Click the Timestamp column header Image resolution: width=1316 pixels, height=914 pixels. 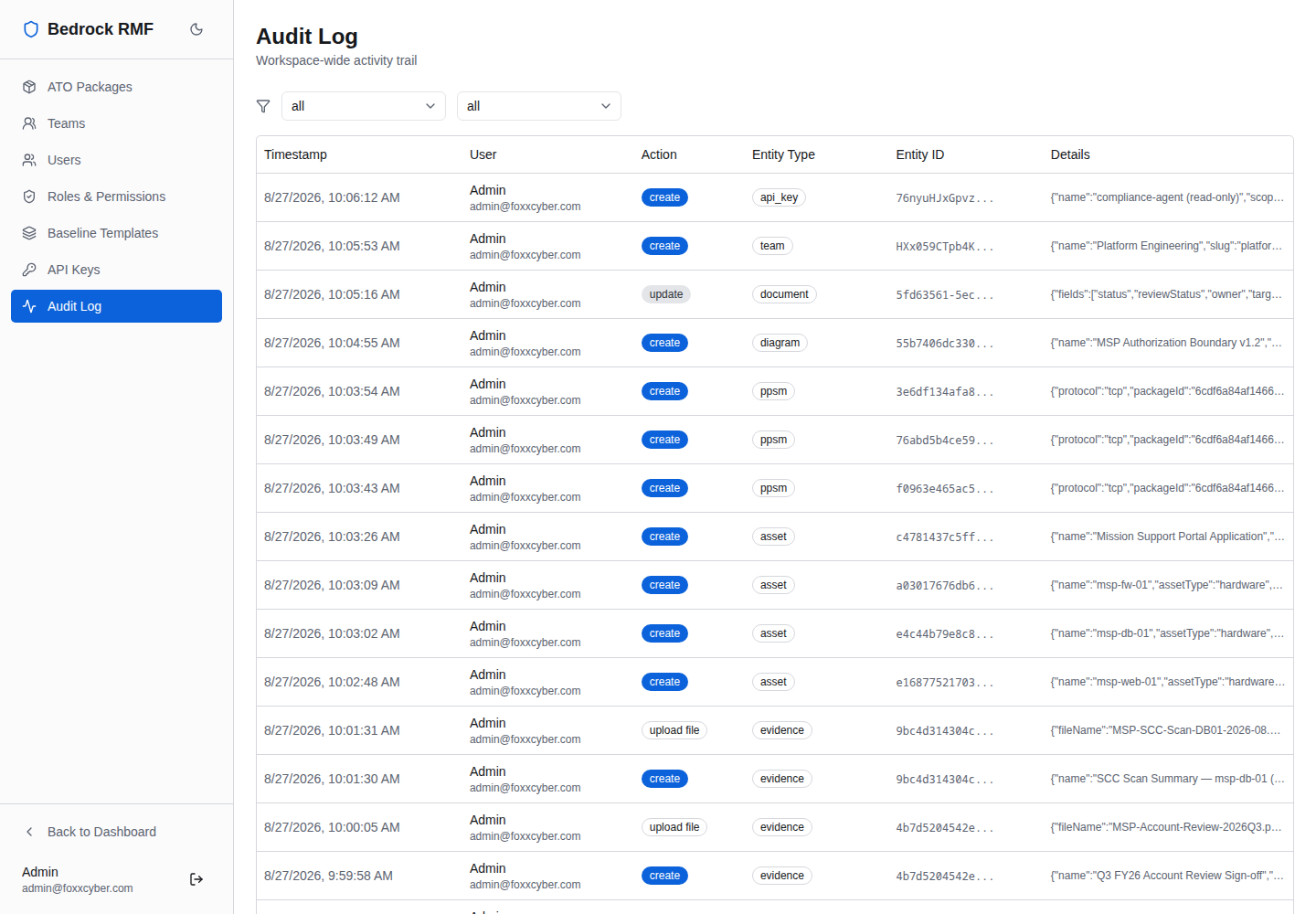pos(295,154)
